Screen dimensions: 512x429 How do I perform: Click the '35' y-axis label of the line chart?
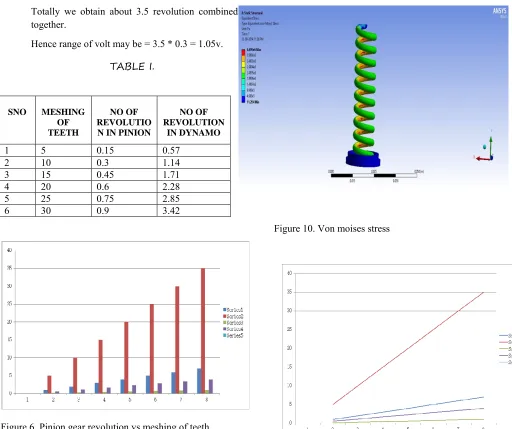pos(289,292)
